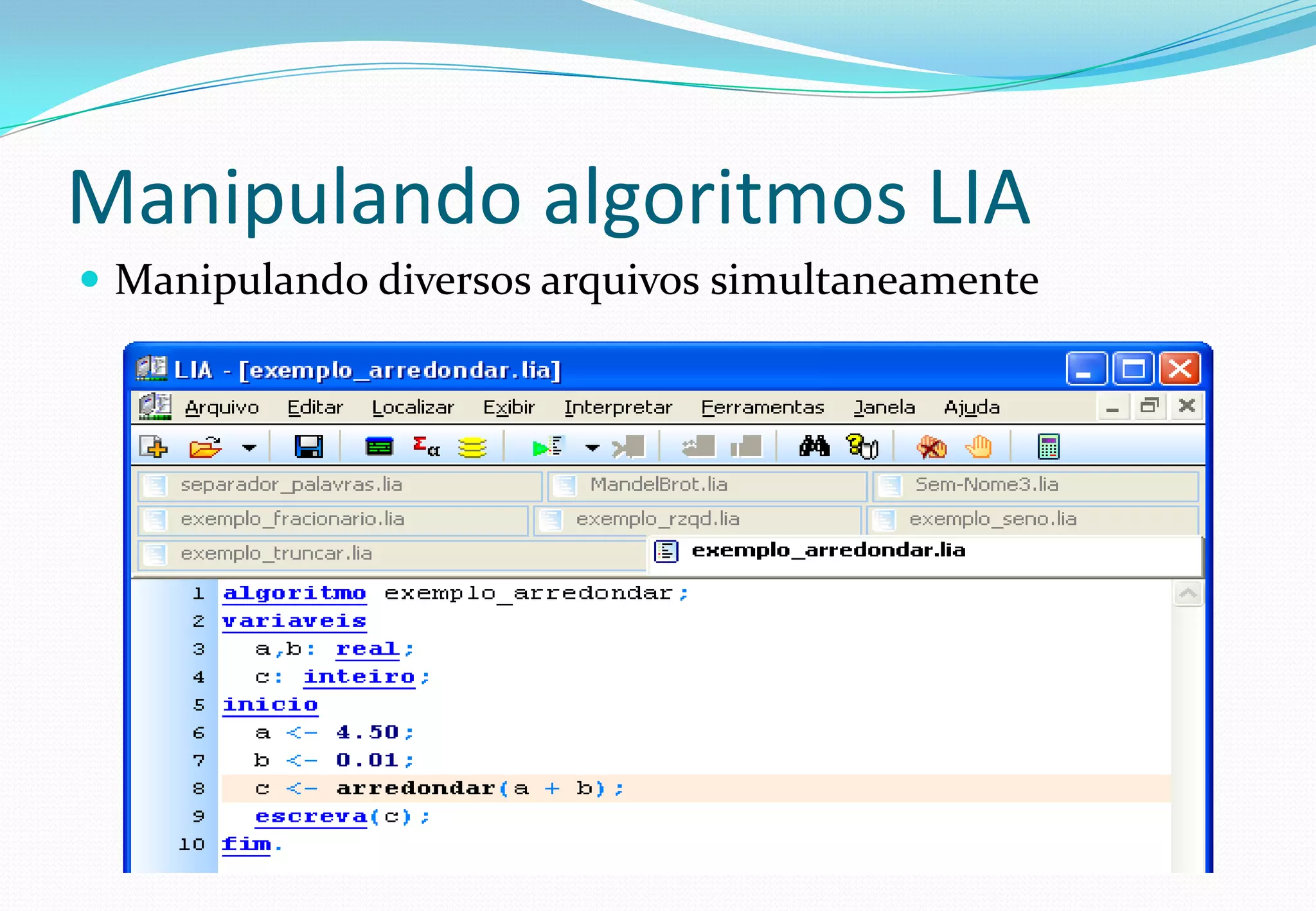Open the Ferramentas menu
The height and width of the screenshot is (911, 1316).
(763, 407)
